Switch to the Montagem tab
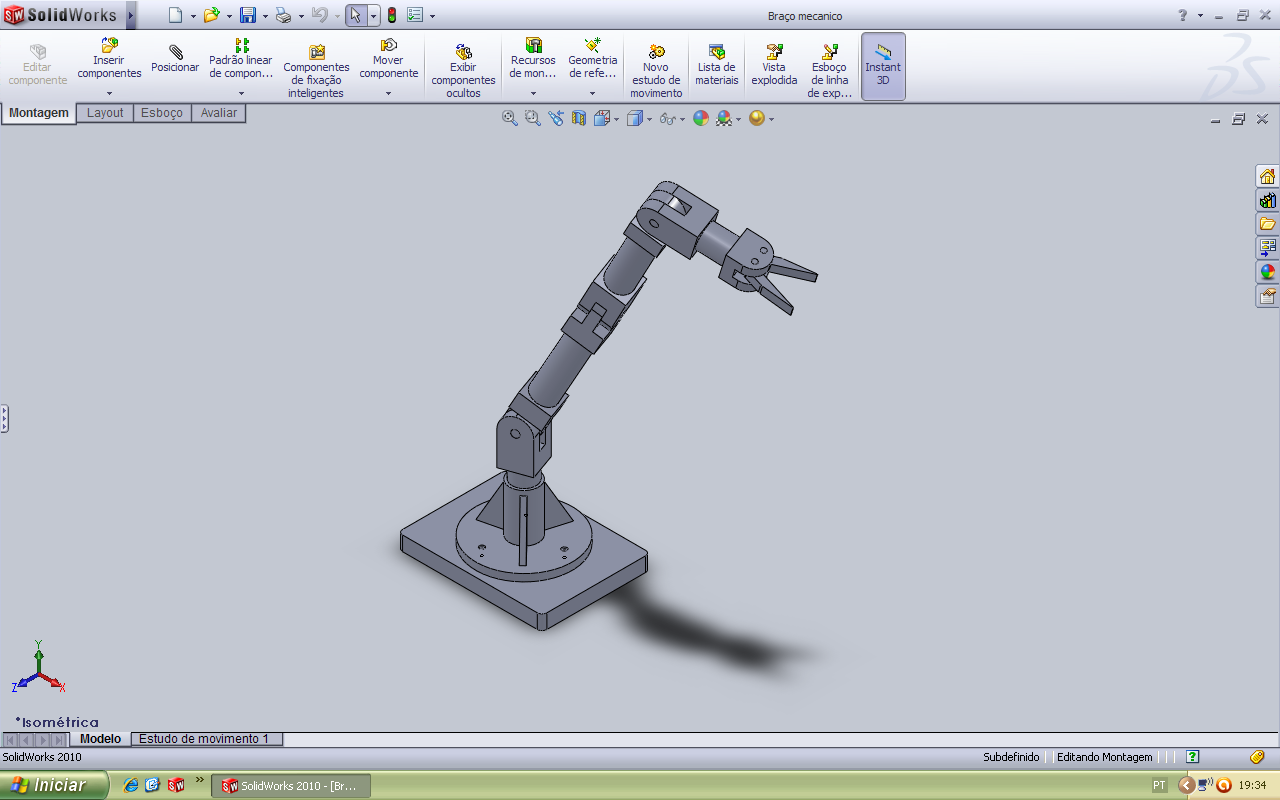This screenshot has height=800, width=1280. tap(39, 113)
